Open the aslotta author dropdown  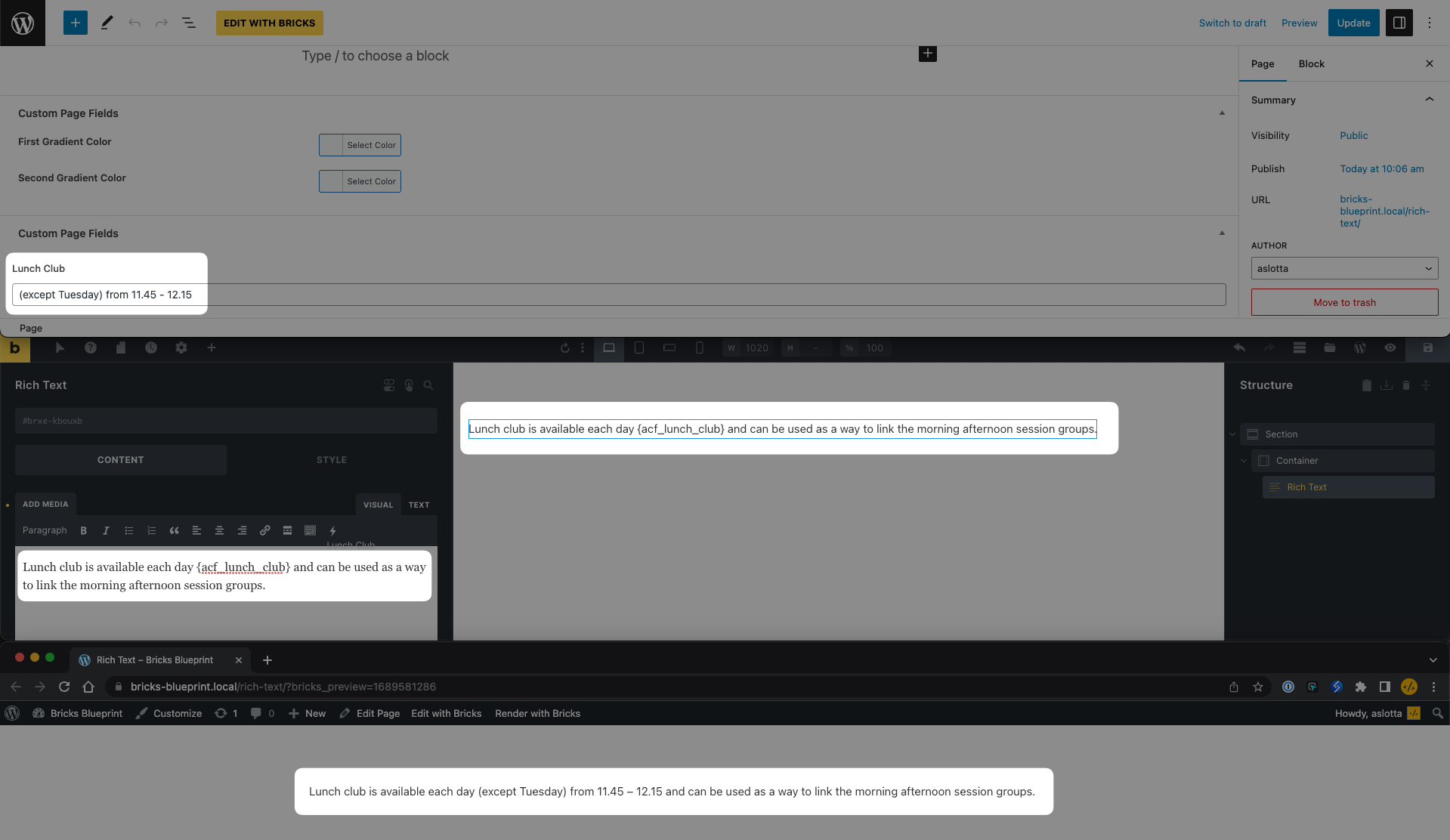click(1344, 268)
